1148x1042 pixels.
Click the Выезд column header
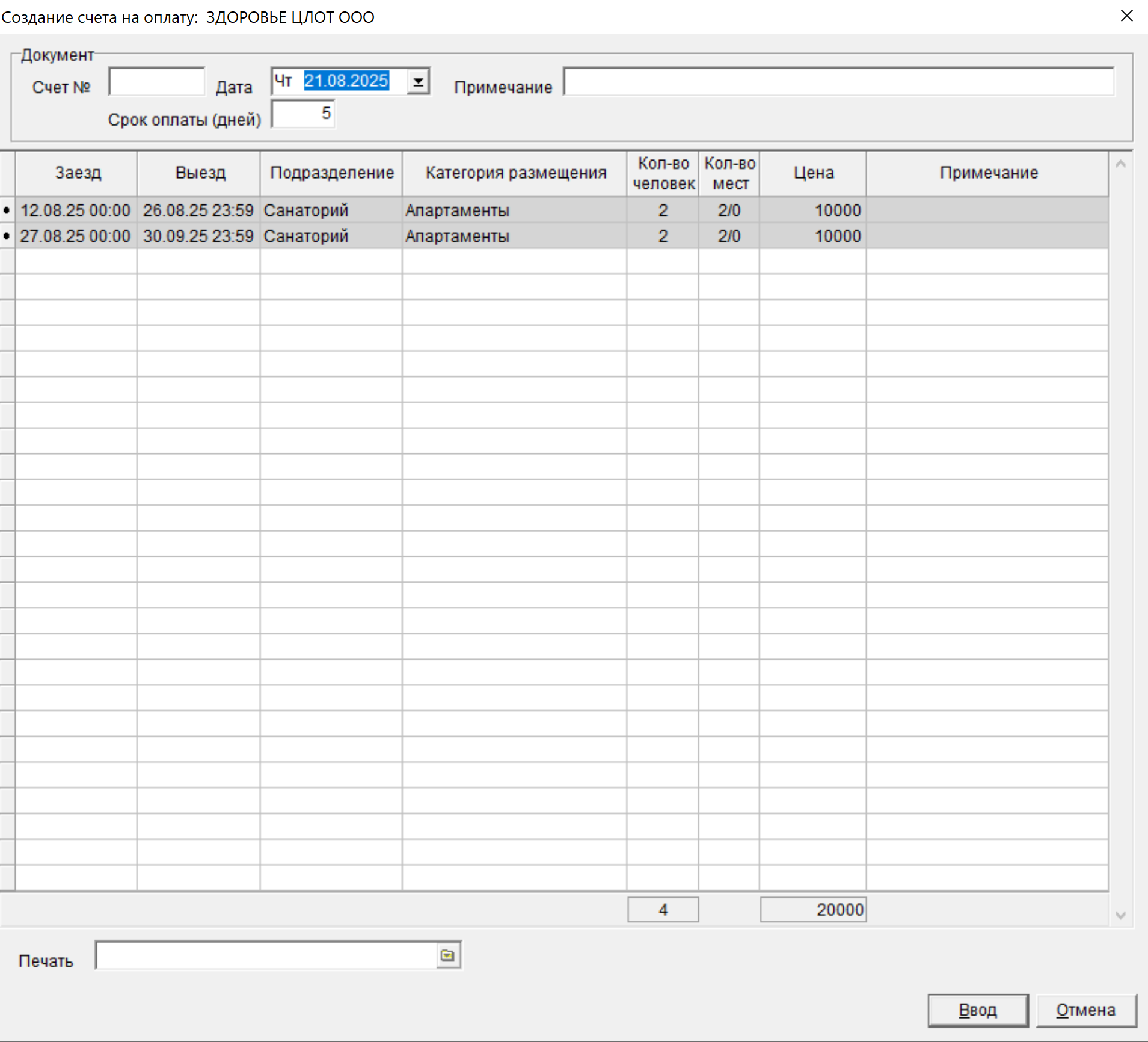click(x=200, y=173)
